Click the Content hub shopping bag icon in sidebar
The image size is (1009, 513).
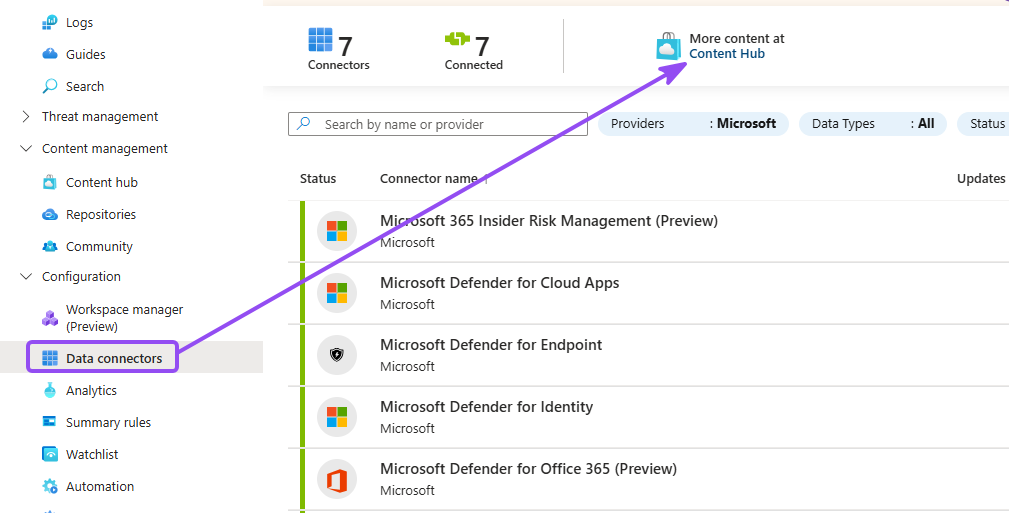[x=50, y=182]
